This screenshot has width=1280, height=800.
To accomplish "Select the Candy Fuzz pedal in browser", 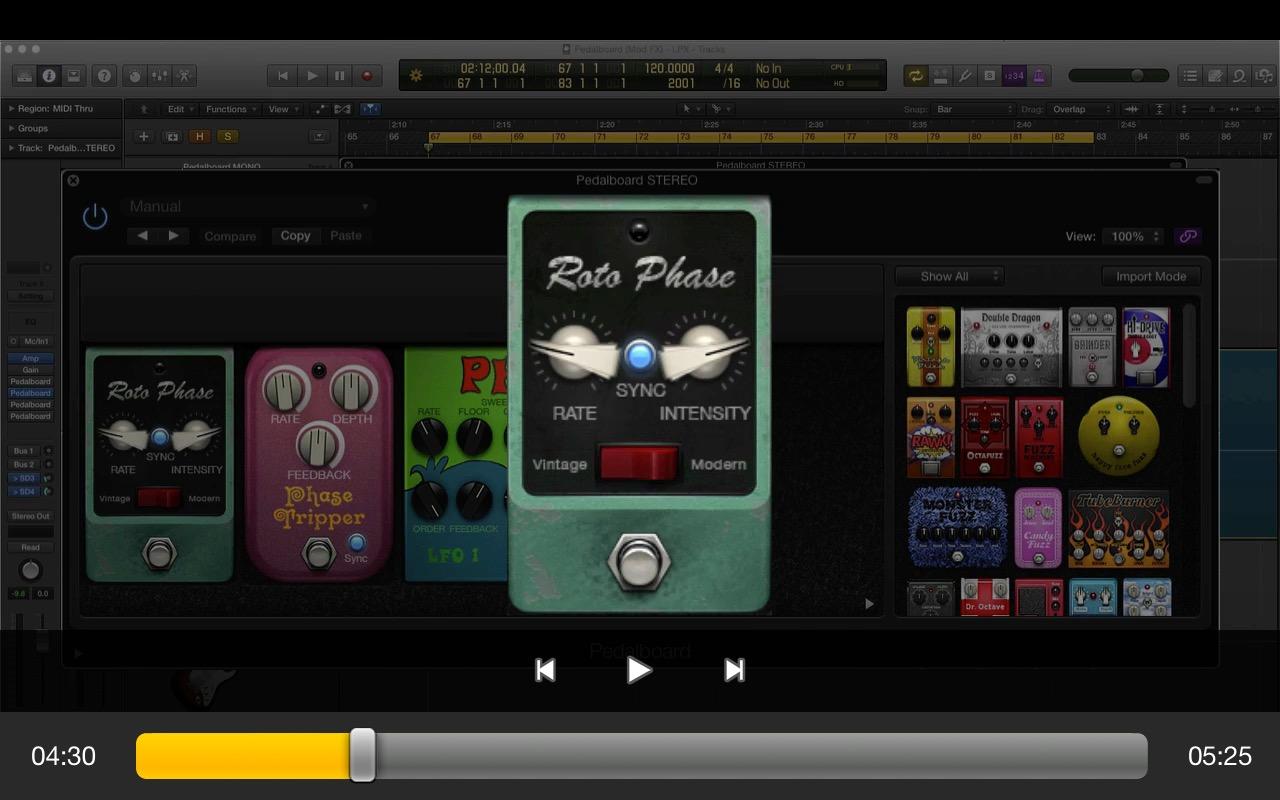I will click(x=1038, y=527).
